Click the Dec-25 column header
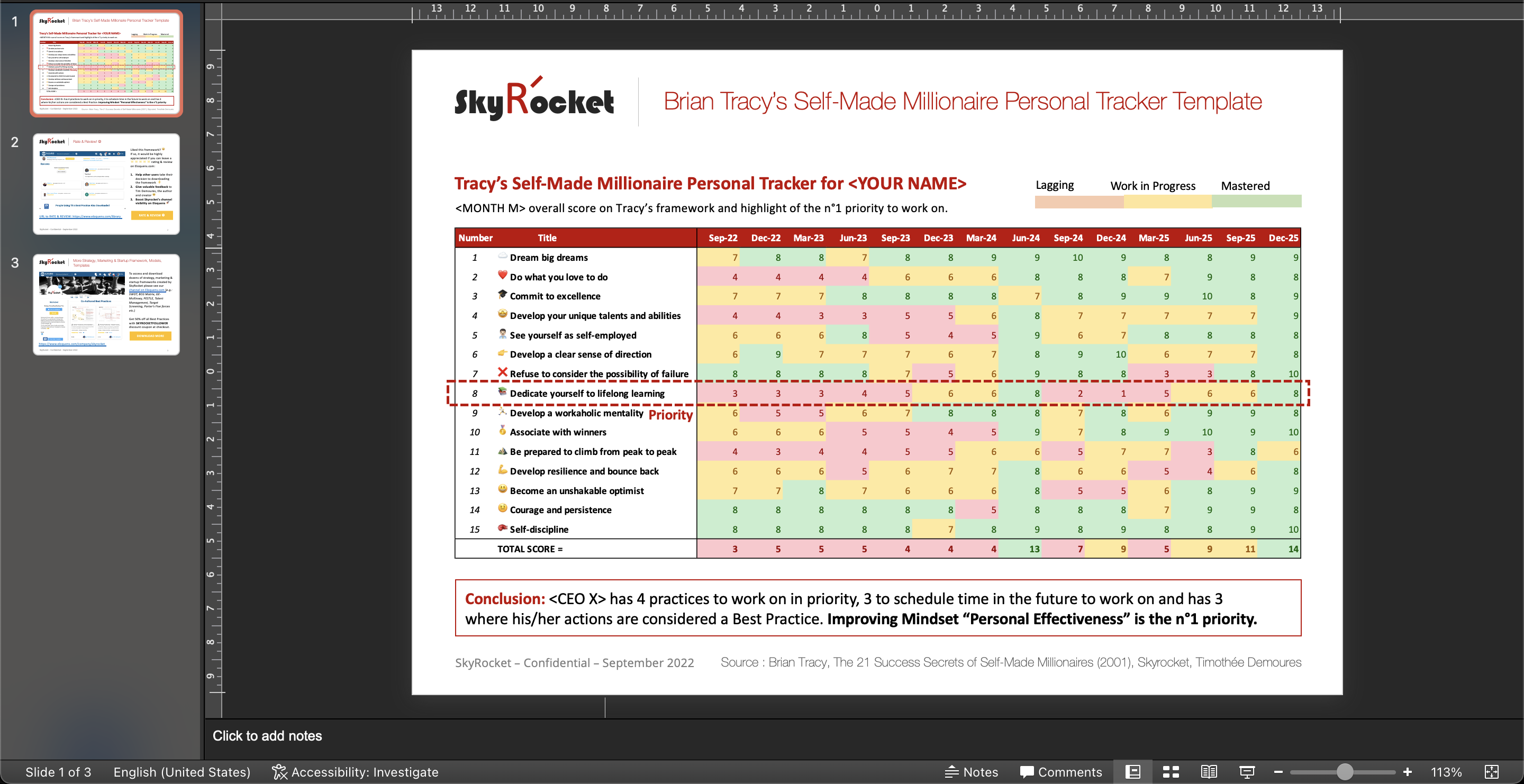The image size is (1524, 784). click(x=1283, y=238)
